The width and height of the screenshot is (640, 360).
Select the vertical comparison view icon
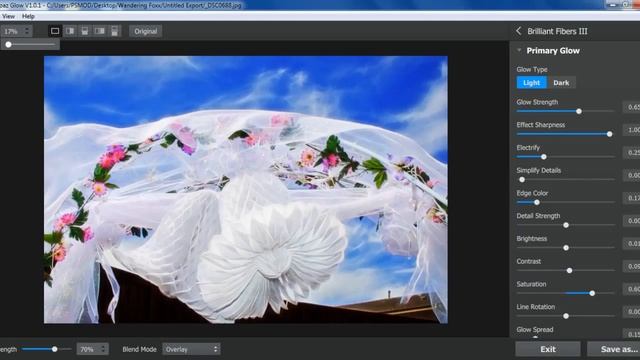point(99,31)
